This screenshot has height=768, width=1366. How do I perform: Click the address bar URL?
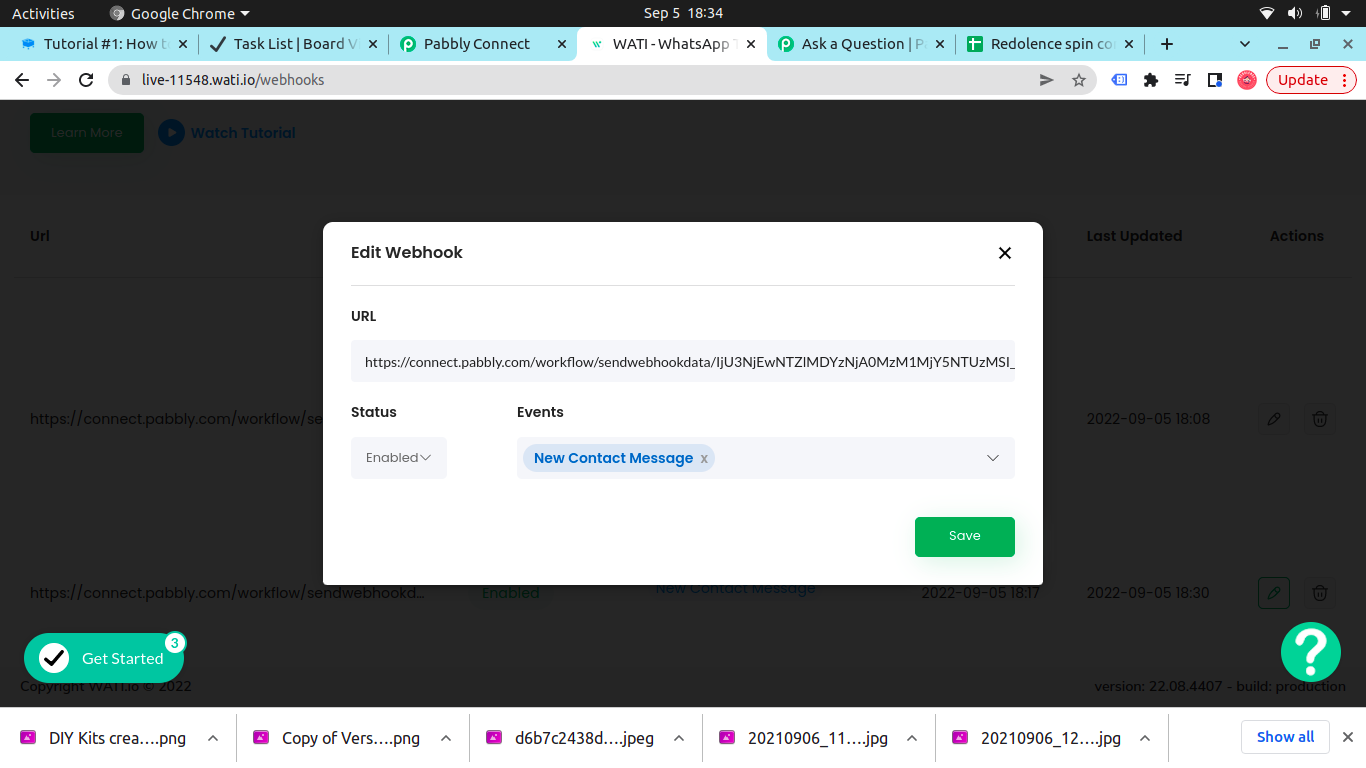click(x=233, y=80)
